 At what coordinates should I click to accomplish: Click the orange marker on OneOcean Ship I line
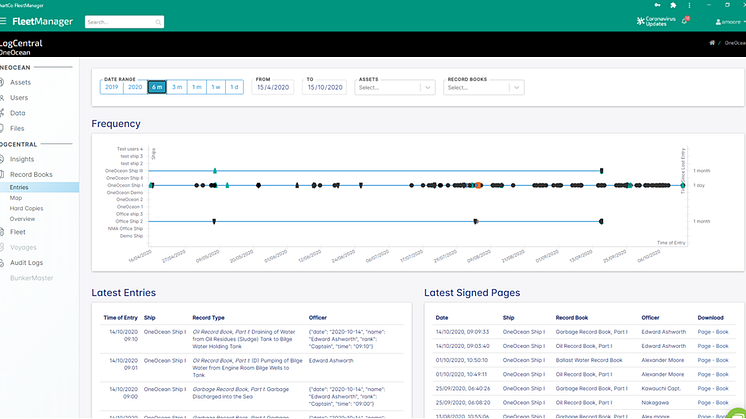[x=478, y=185]
